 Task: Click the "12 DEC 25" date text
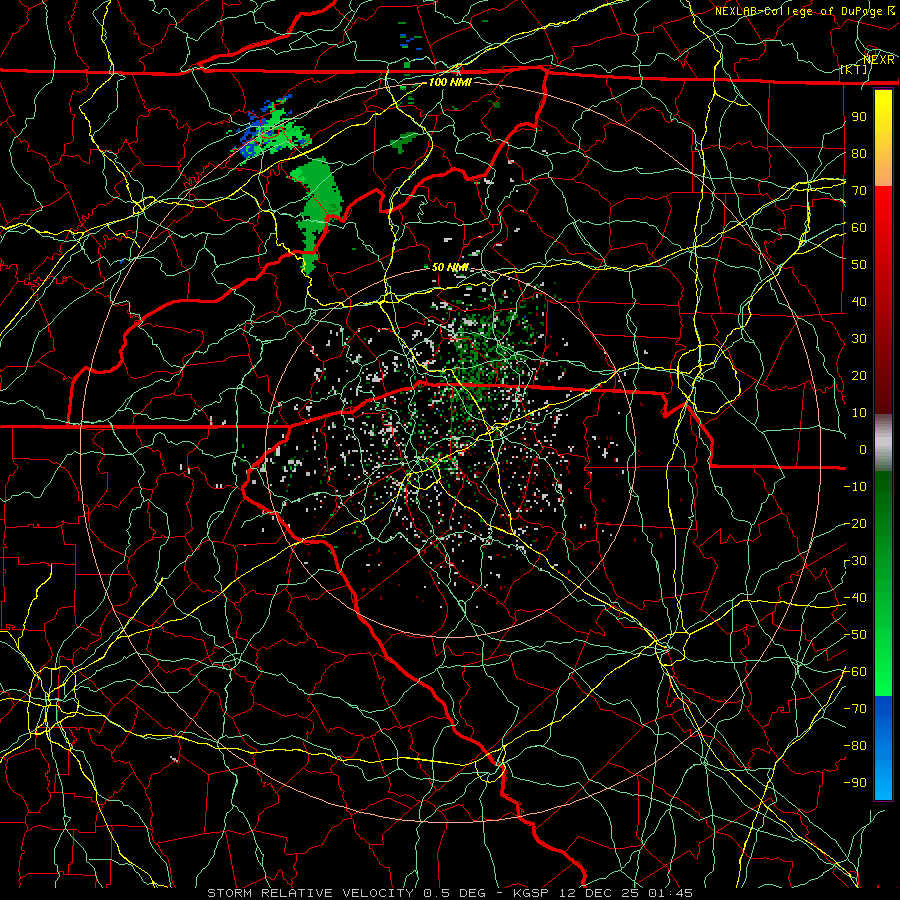(x=599, y=893)
